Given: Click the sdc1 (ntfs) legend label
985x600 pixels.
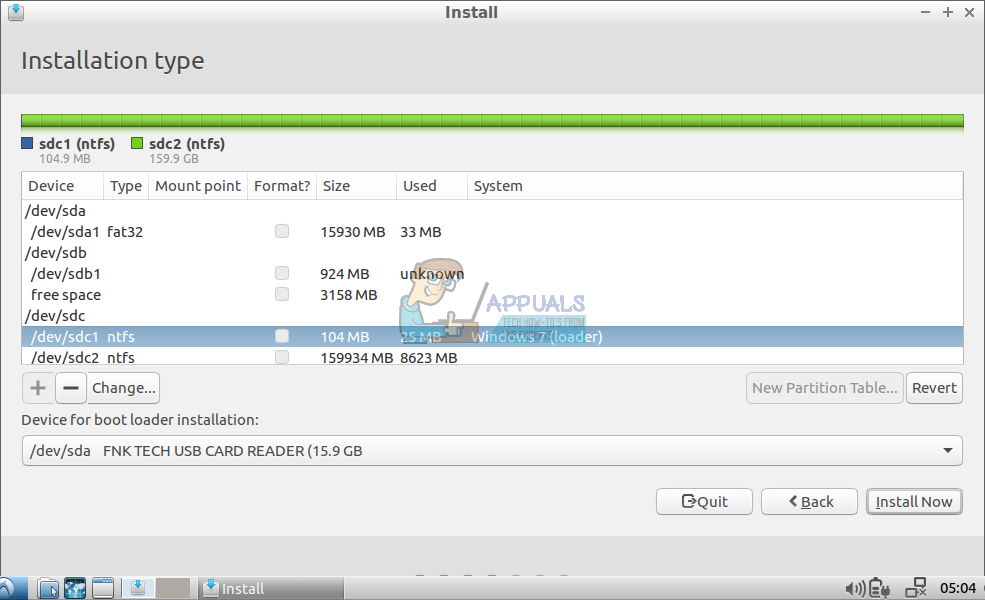Looking at the screenshot, I should pyautogui.click(x=77, y=144).
